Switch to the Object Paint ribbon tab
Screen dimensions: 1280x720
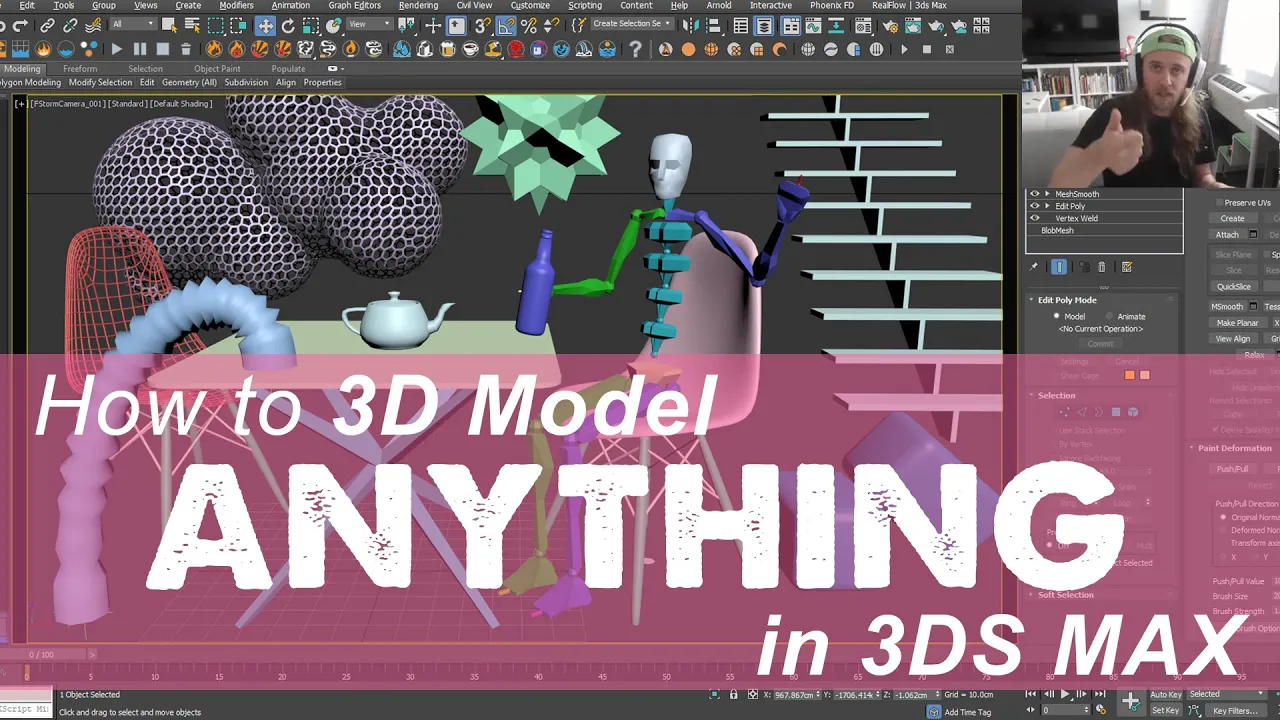217,69
